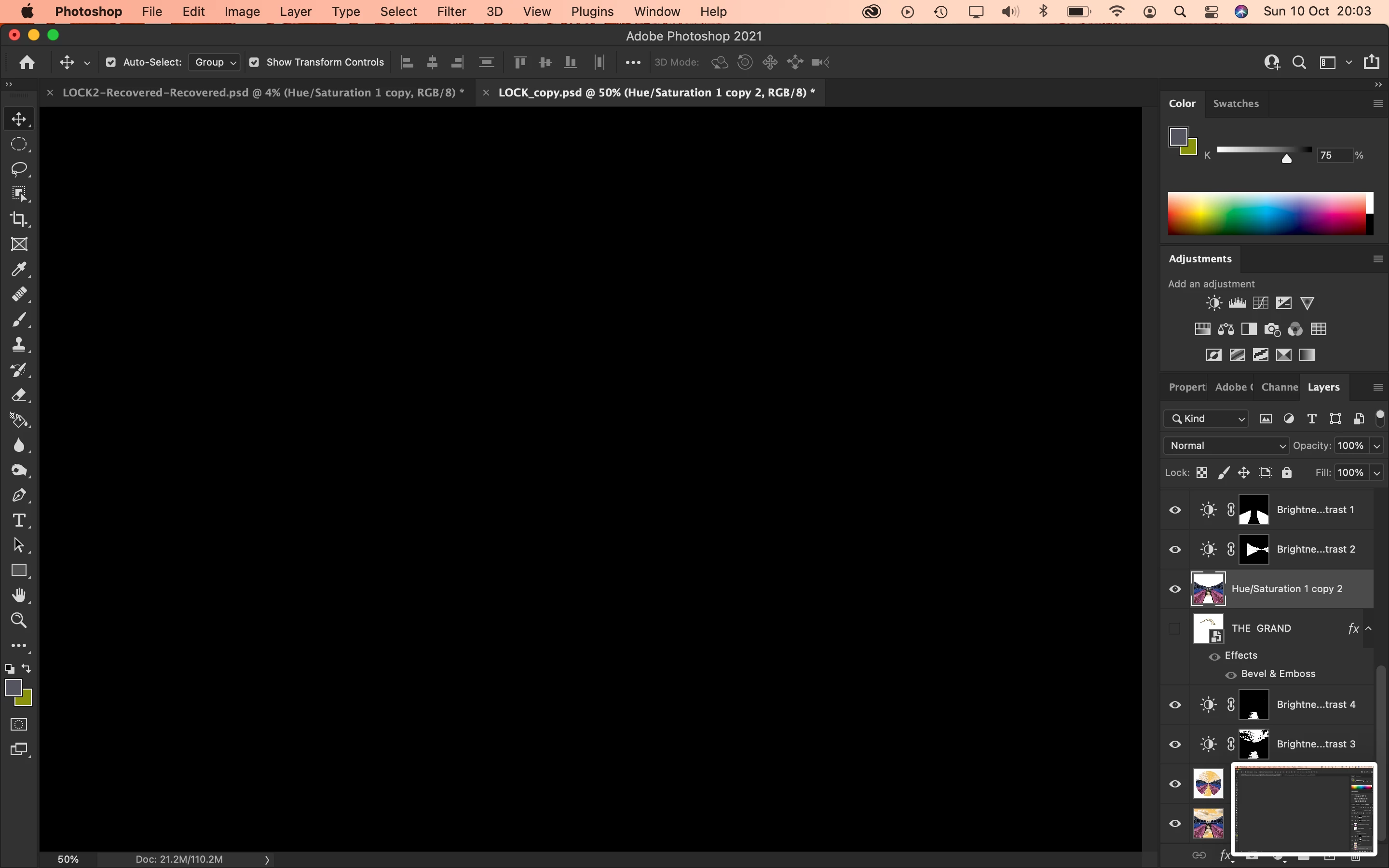This screenshot has width=1389, height=868.
Task: Disable Show Transform Controls checkbox
Action: (254, 63)
